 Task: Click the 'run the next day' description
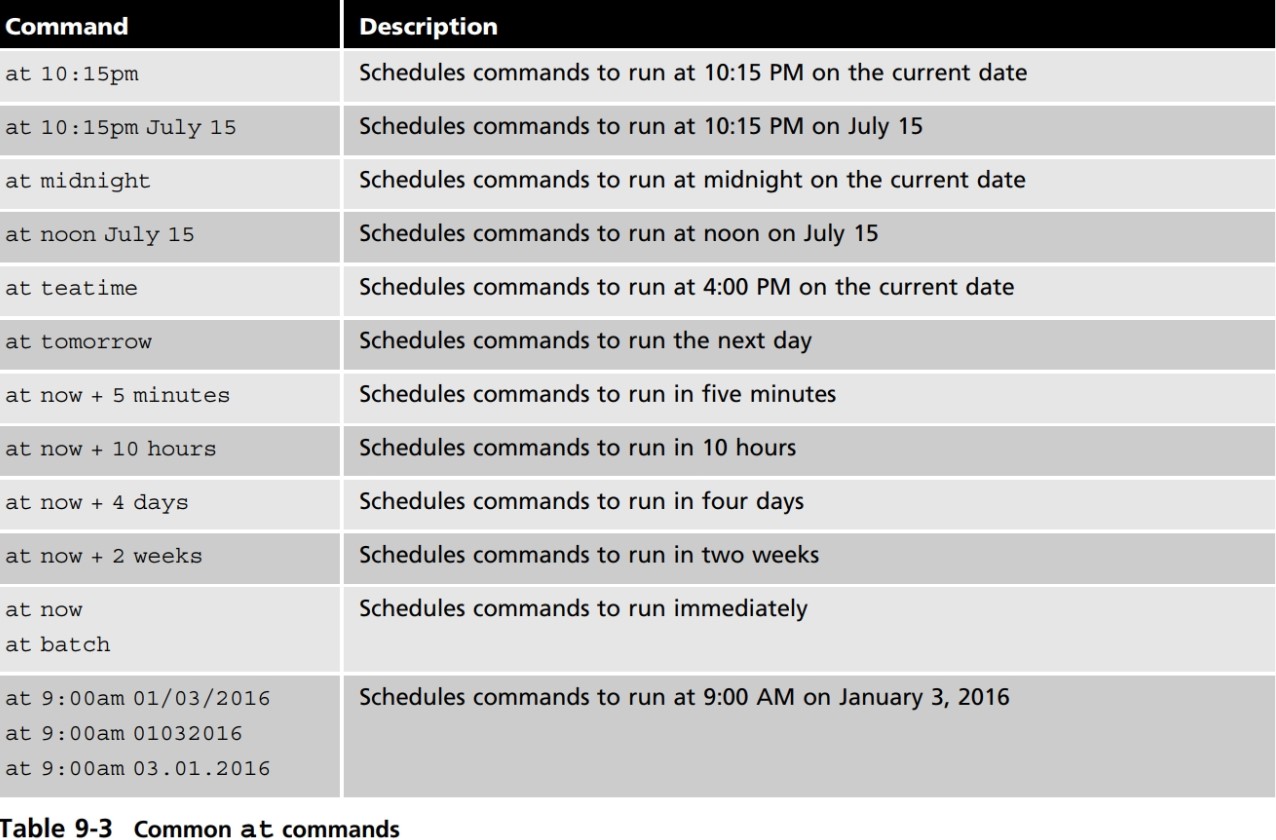tap(585, 340)
